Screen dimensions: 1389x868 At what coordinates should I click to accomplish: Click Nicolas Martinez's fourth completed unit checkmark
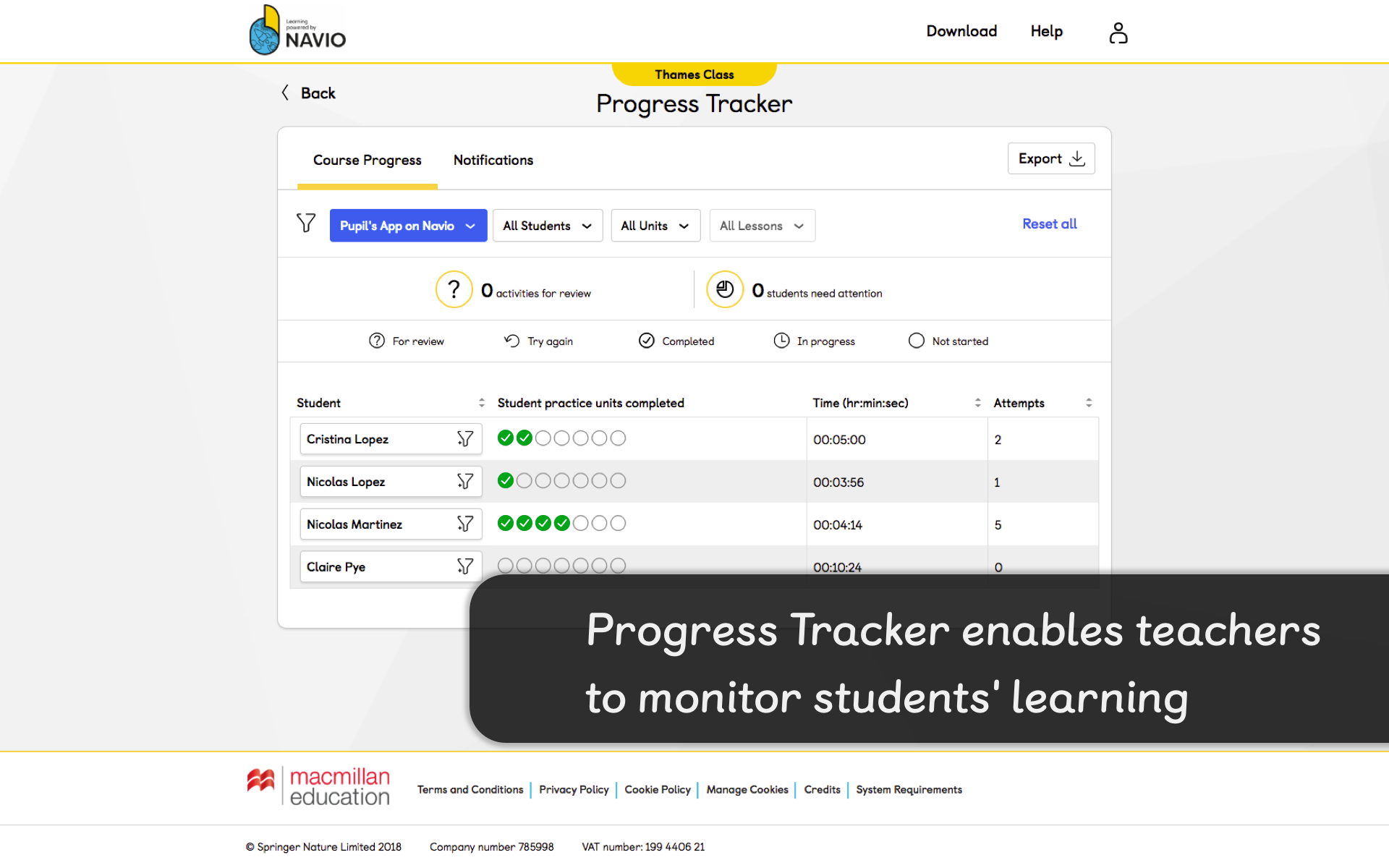[562, 523]
